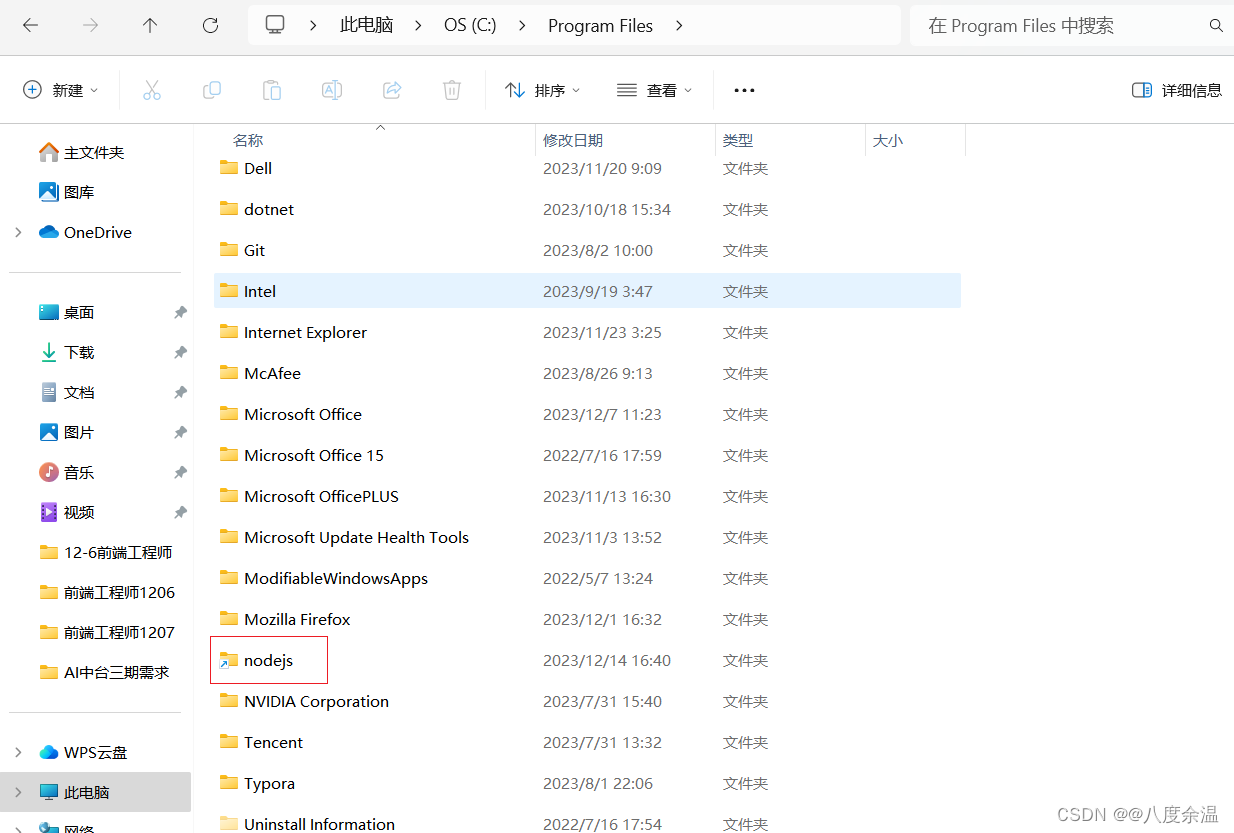Select the Git folder icon
Image resolution: width=1234 pixels, height=833 pixels.
tap(229, 250)
